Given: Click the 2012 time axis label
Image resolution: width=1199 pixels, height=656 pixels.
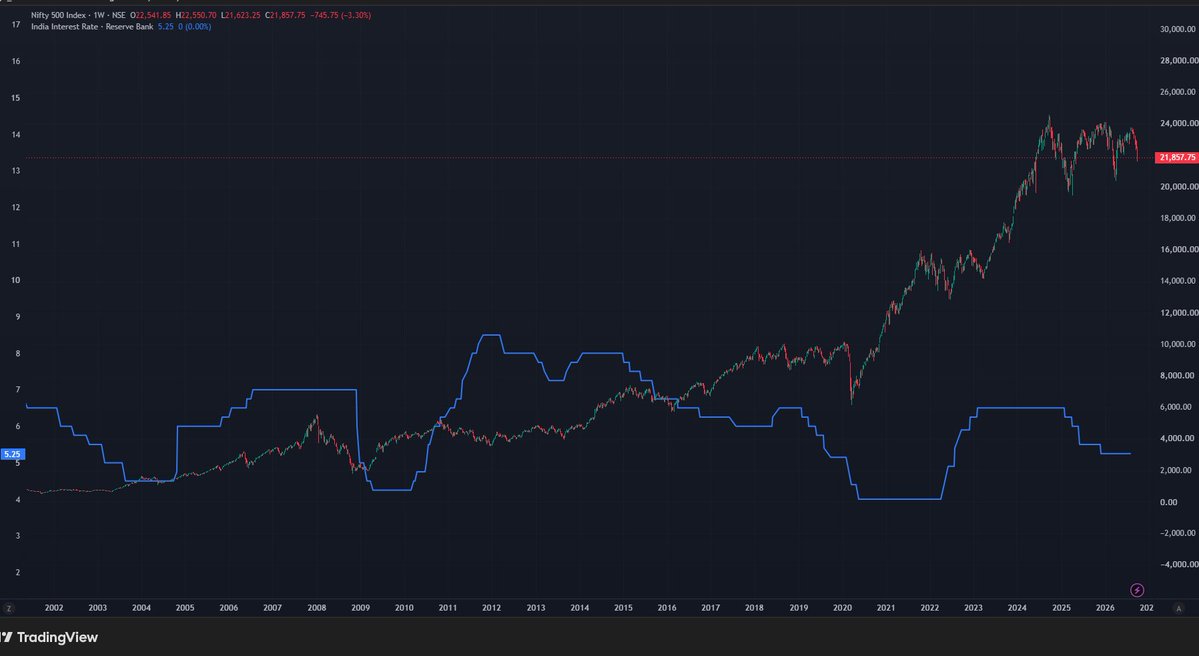Looking at the screenshot, I should pyautogui.click(x=492, y=609).
